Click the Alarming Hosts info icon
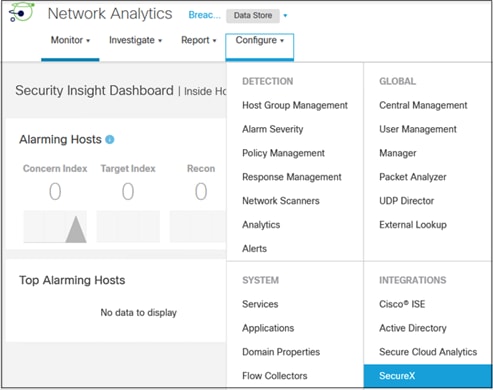Image resolution: width=493 pixels, height=390 pixels. coord(110,139)
